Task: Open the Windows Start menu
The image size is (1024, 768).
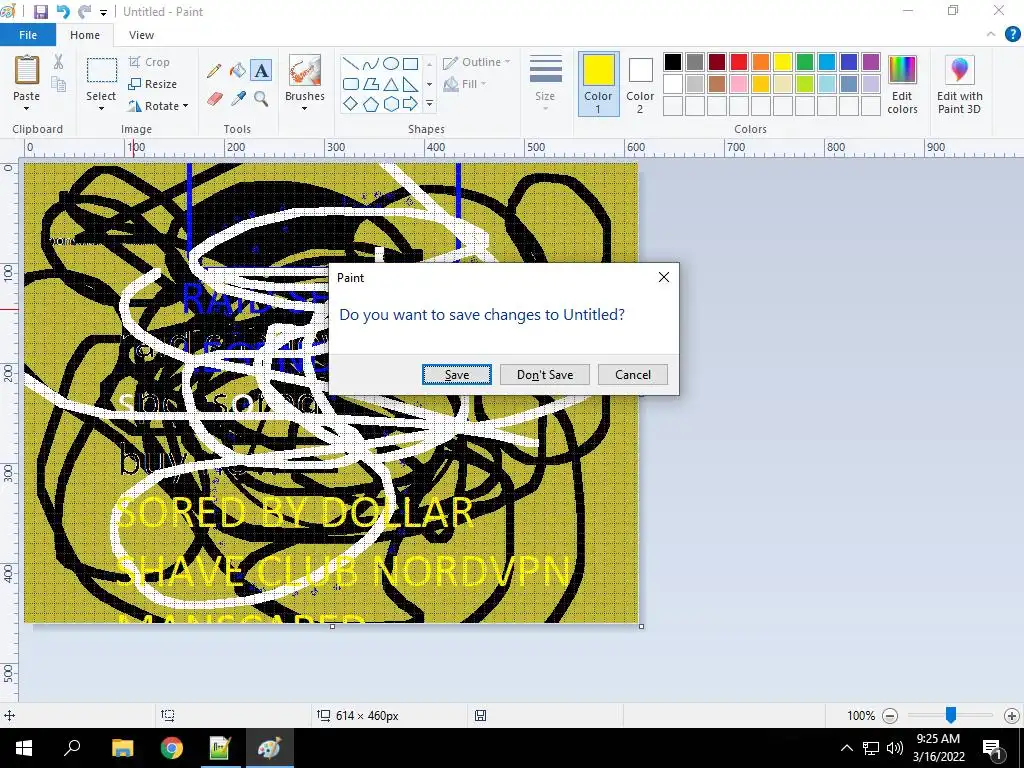Action: click(x=24, y=748)
